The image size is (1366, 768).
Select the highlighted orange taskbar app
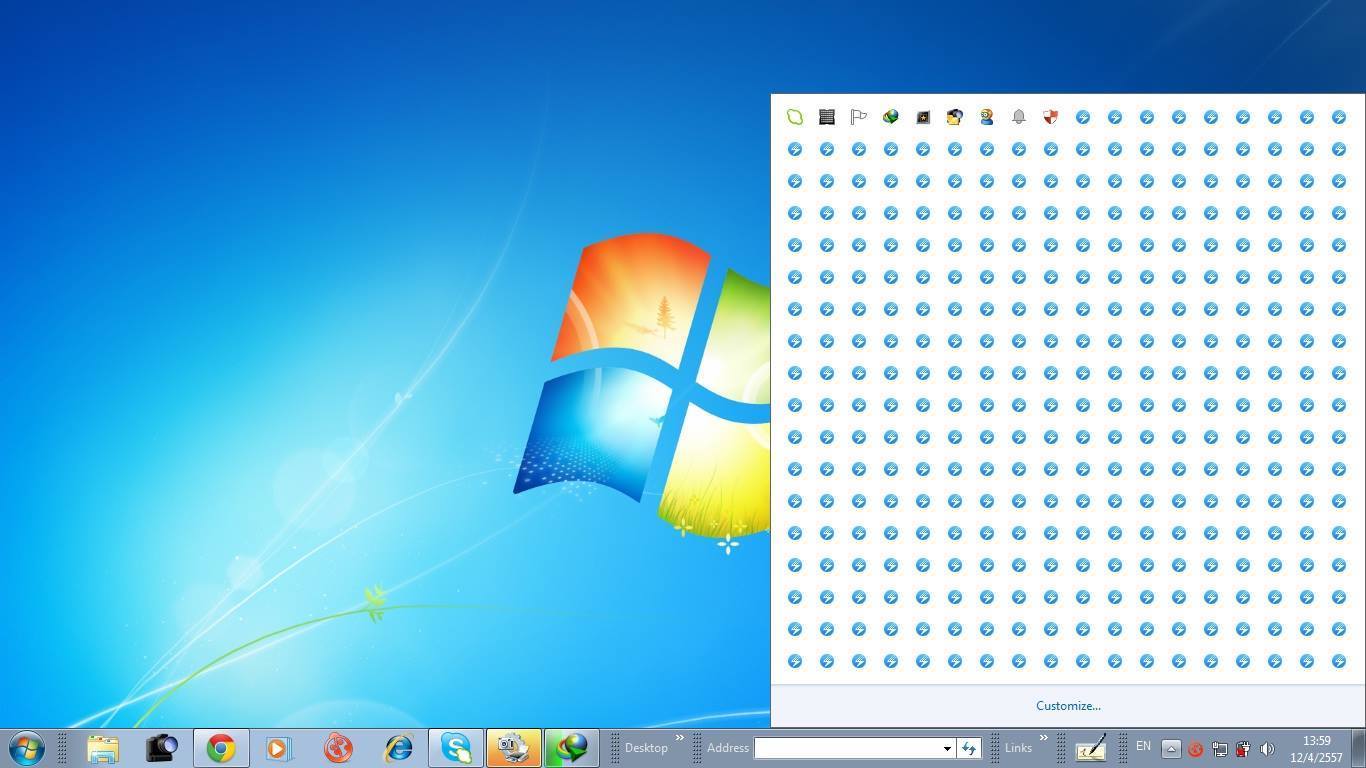tap(514, 748)
